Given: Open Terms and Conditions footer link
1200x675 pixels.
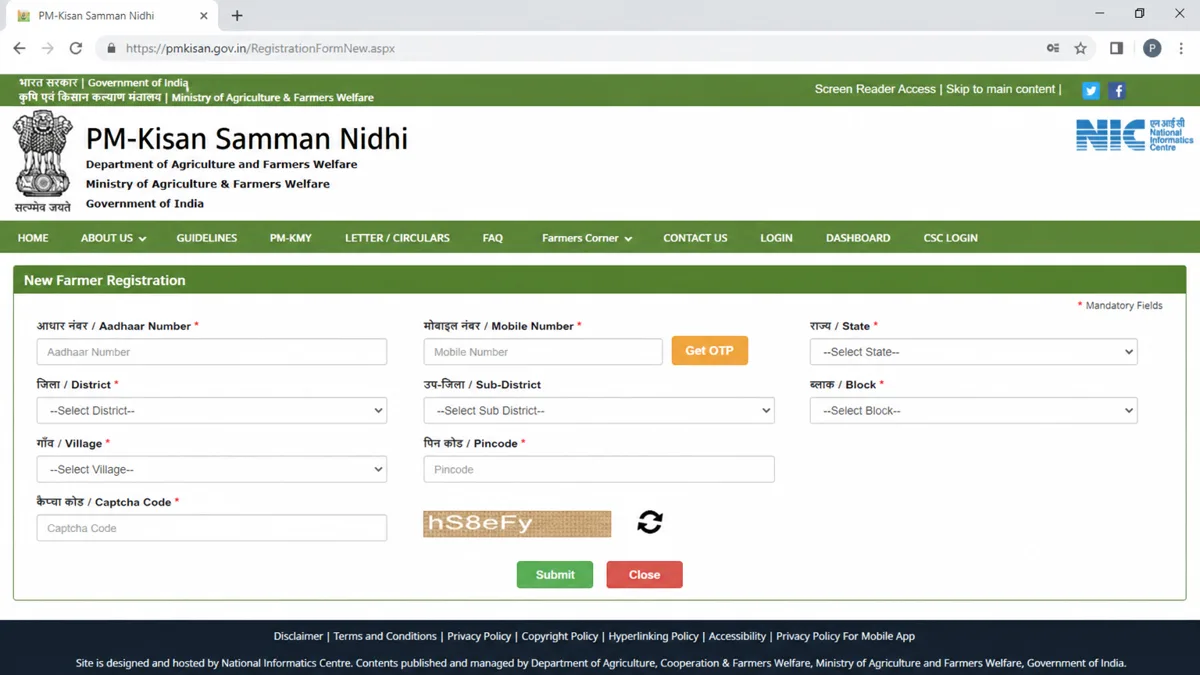Looking at the screenshot, I should click(385, 636).
